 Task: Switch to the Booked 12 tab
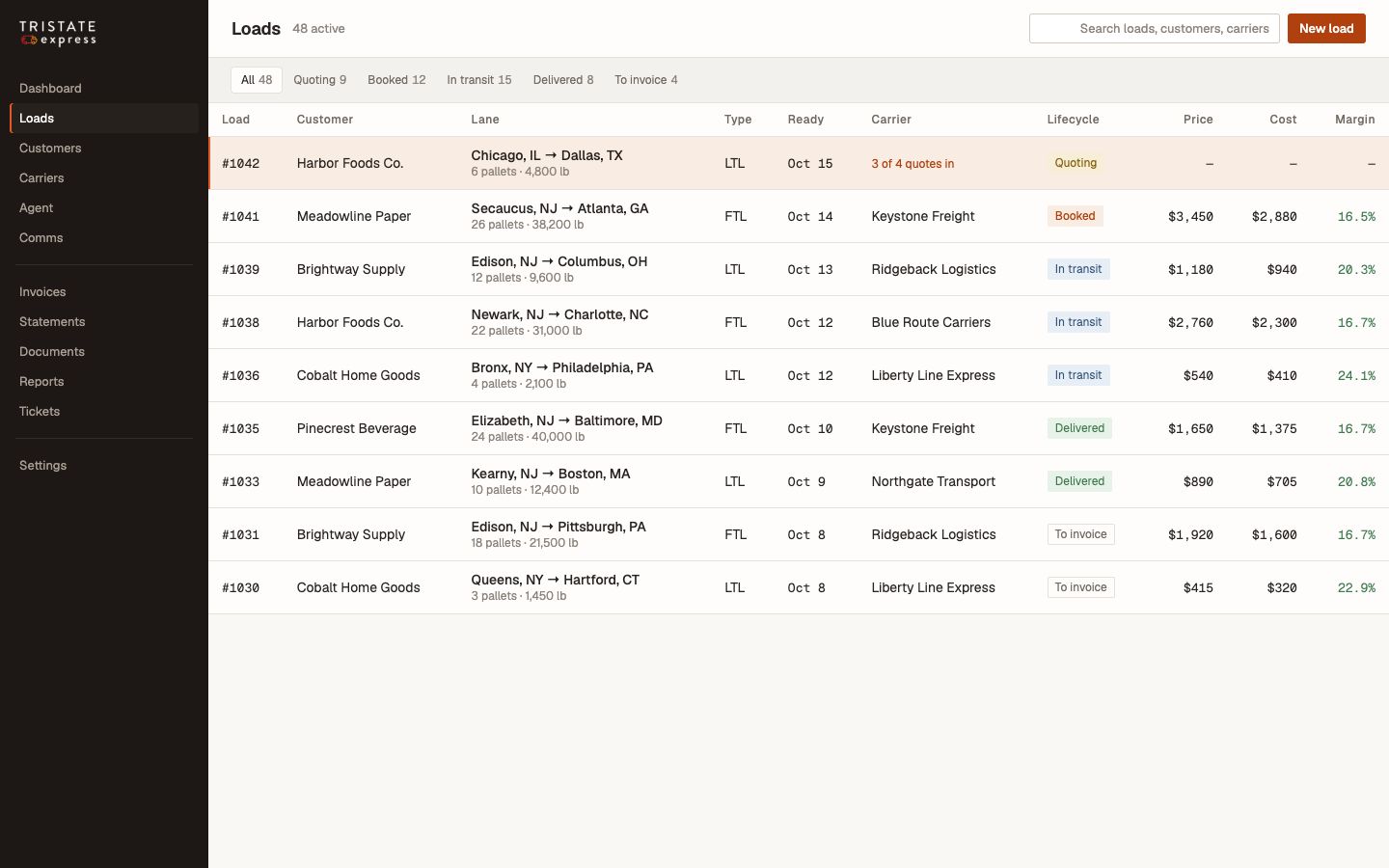pyautogui.click(x=396, y=80)
